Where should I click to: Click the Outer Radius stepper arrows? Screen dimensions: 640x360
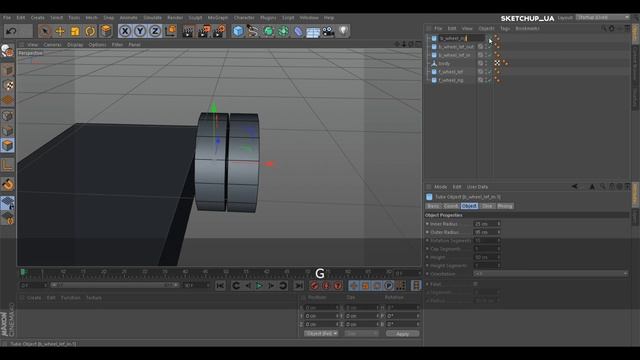(498, 232)
